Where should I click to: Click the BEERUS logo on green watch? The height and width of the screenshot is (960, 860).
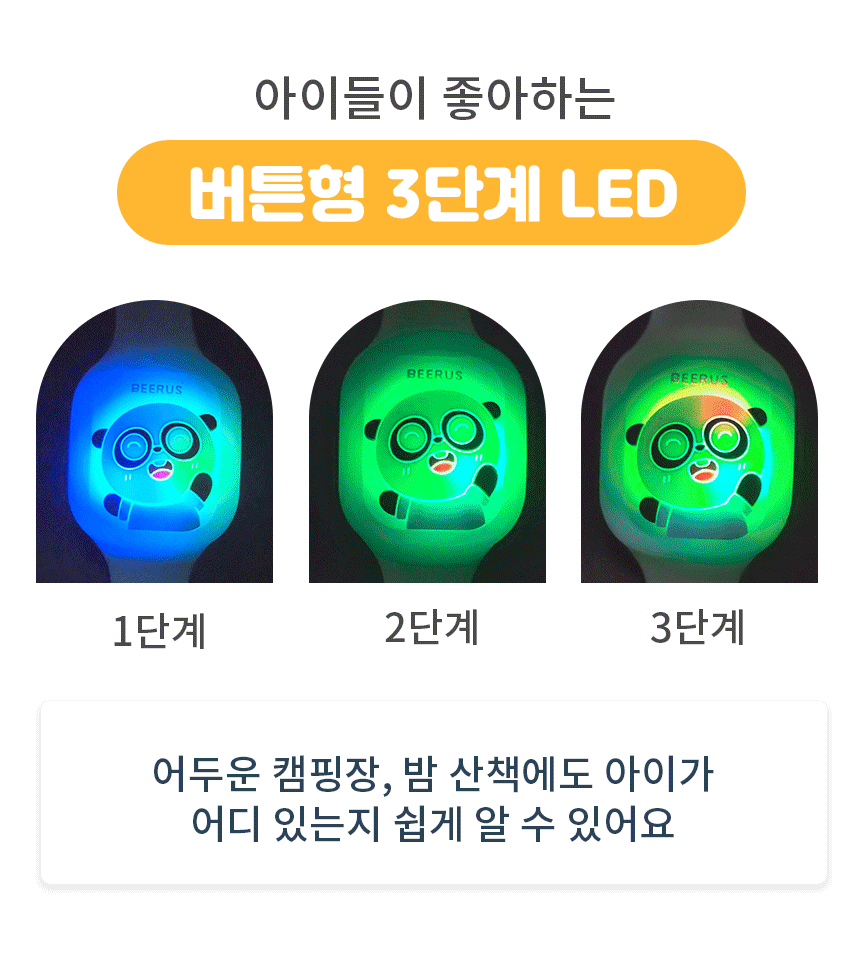click(435, 374)
